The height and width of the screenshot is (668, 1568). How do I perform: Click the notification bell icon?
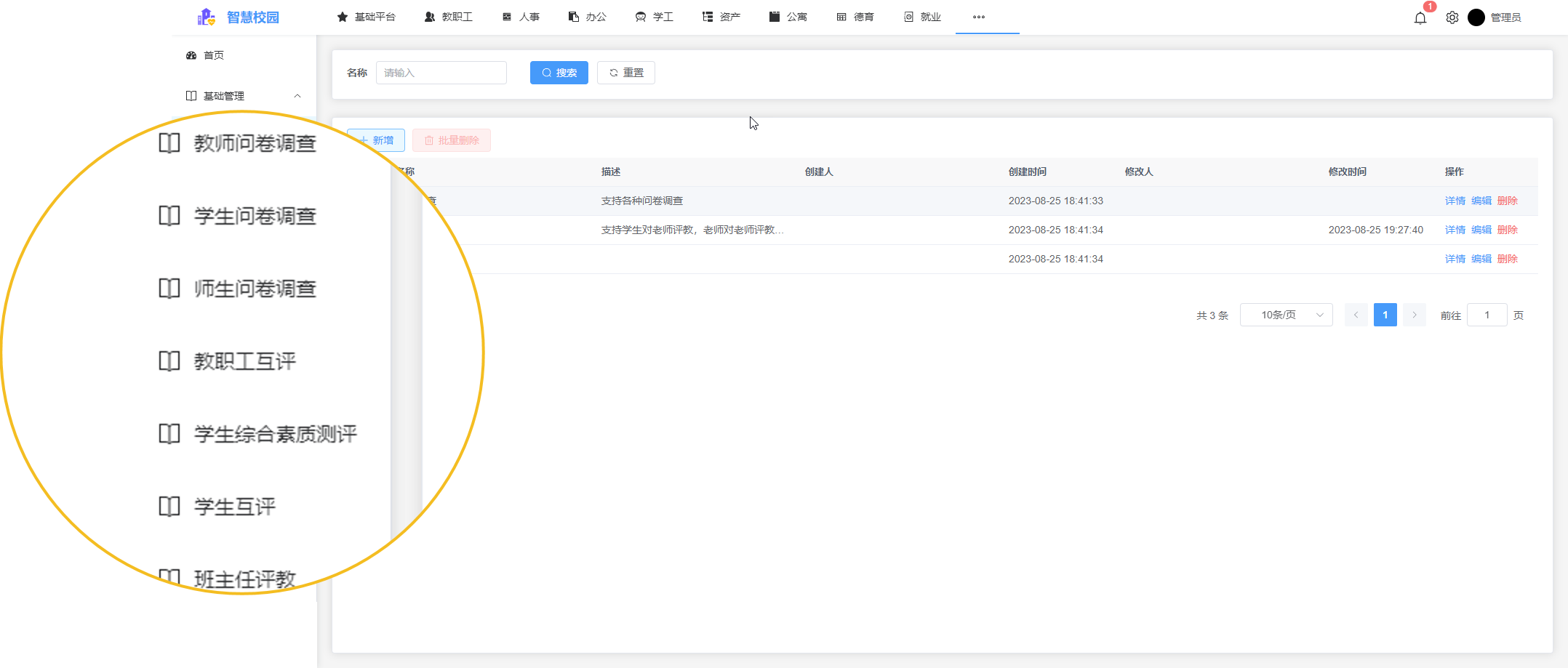point(1420,17)
